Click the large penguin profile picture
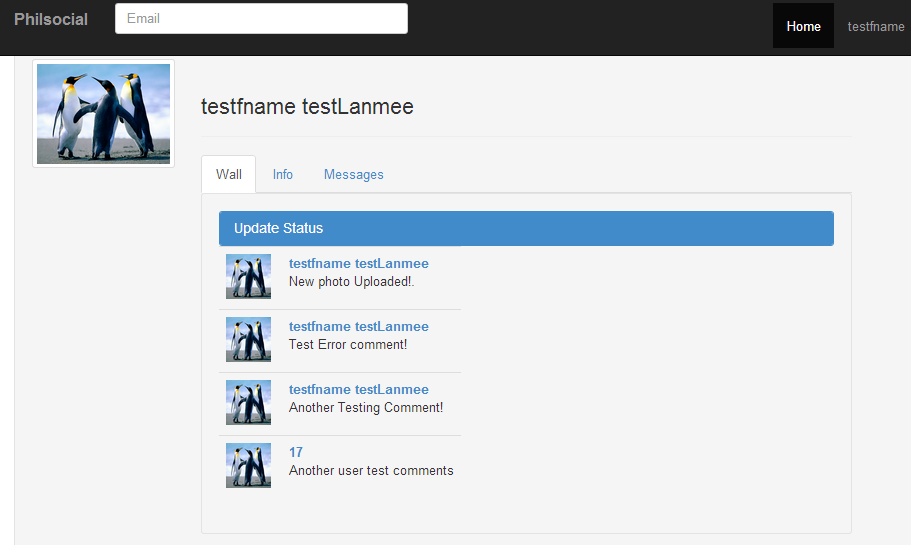911x545 pixels. point(103,114)
